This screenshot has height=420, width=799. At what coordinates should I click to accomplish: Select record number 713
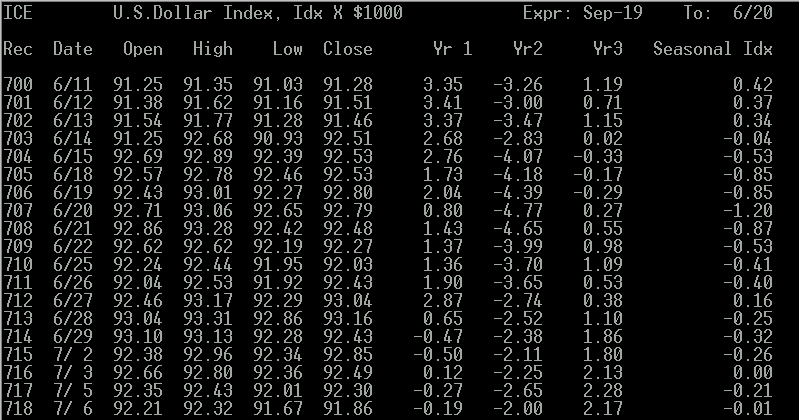pyautogui.click(x=18, y=318)
